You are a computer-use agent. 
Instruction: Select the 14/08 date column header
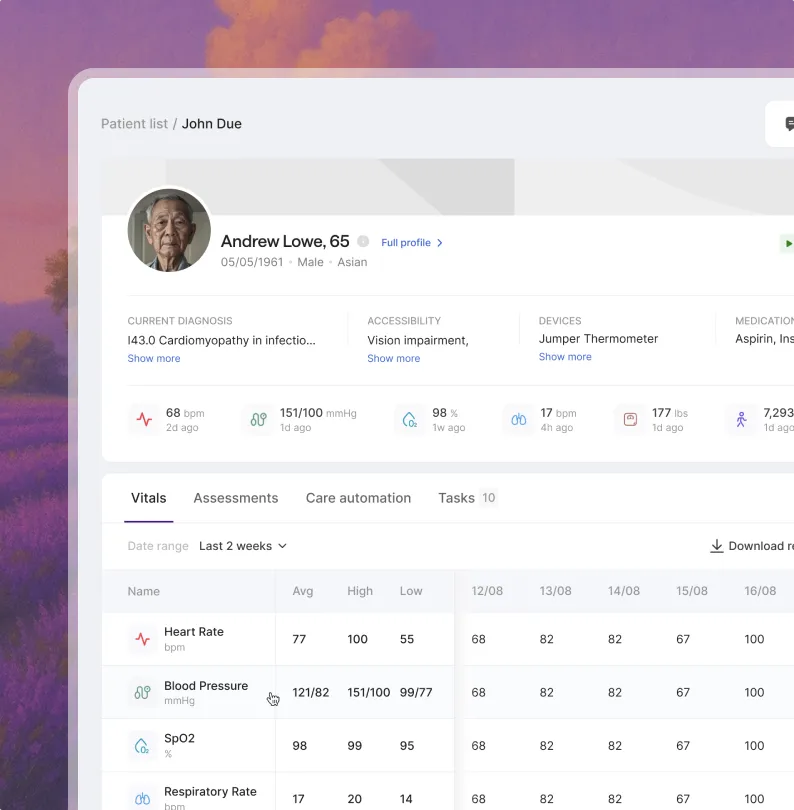624,591
